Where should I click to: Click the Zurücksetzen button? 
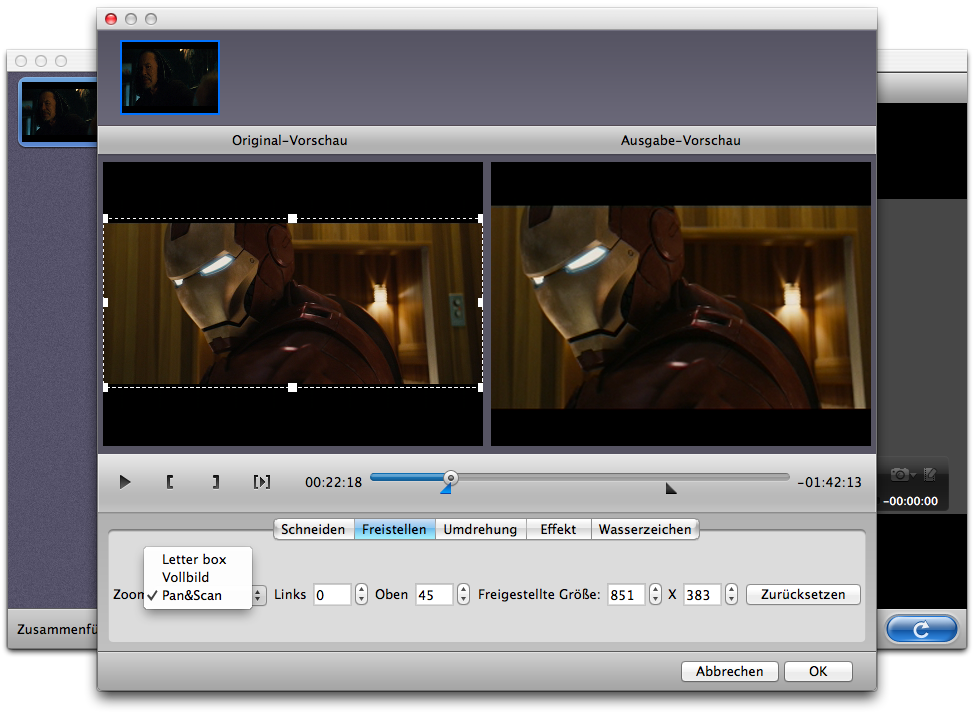coord(803,594)
